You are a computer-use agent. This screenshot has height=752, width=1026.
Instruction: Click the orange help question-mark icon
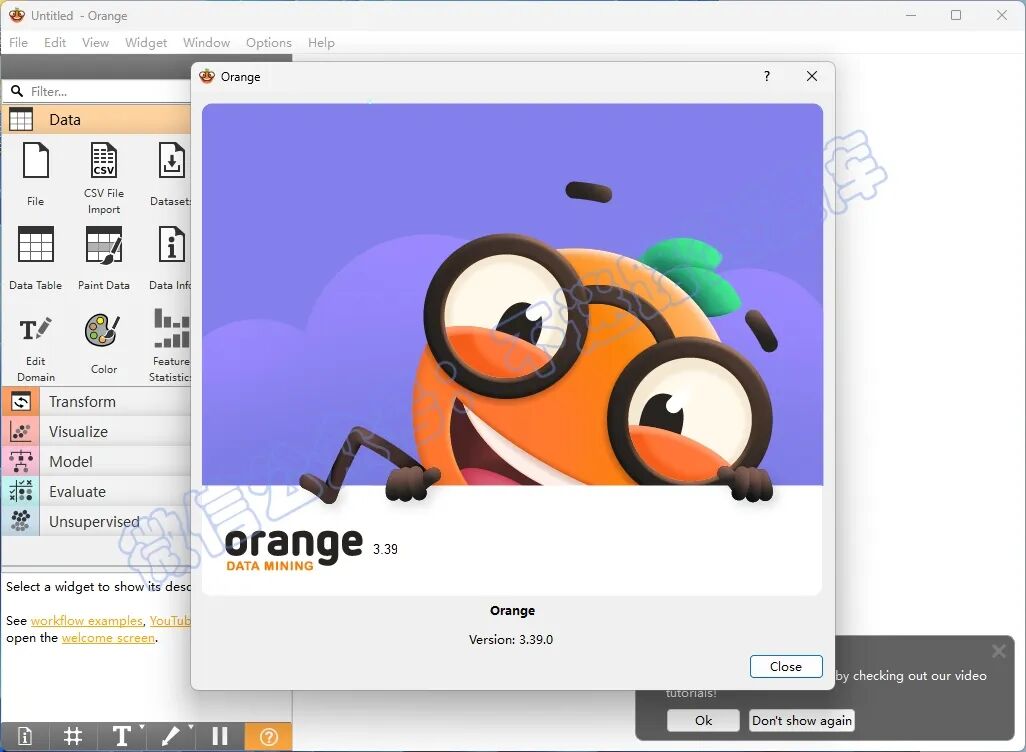268,736
